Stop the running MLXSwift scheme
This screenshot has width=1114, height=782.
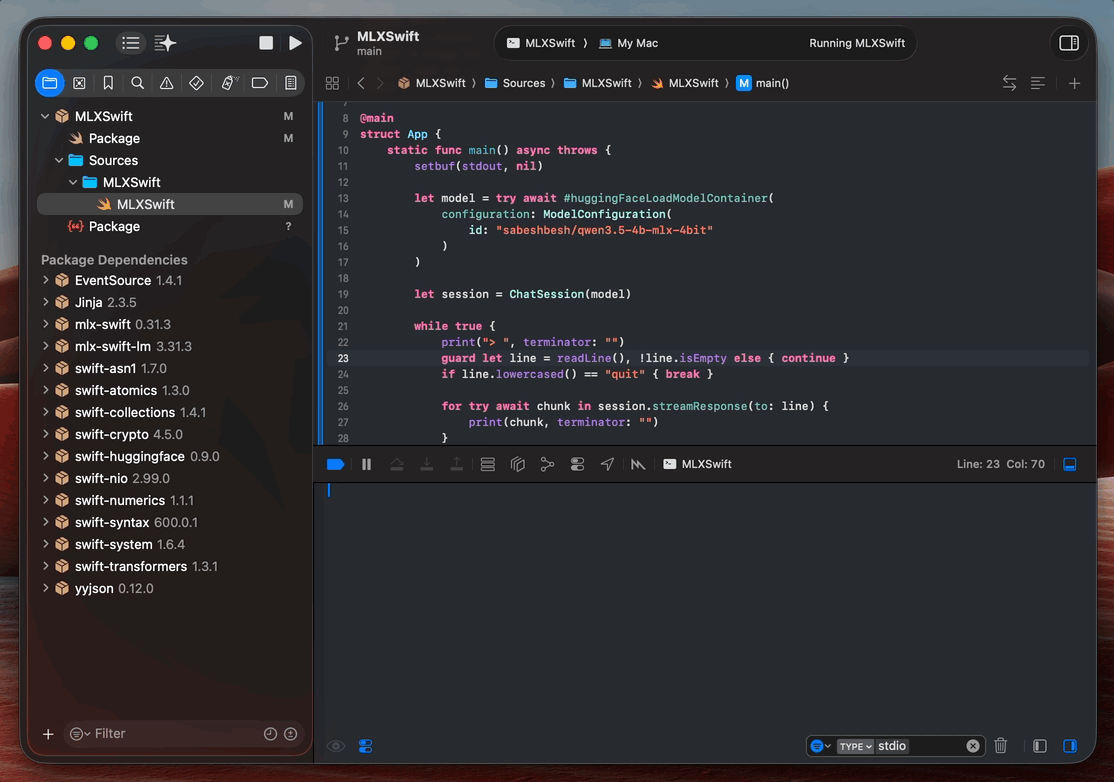(x=266, y=43)
